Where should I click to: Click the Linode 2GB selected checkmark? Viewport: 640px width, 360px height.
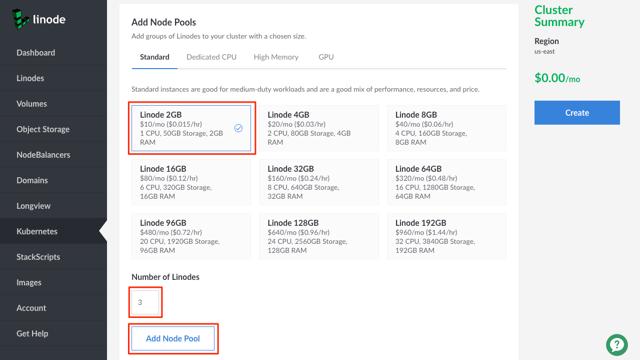click(x=238, y=128)
